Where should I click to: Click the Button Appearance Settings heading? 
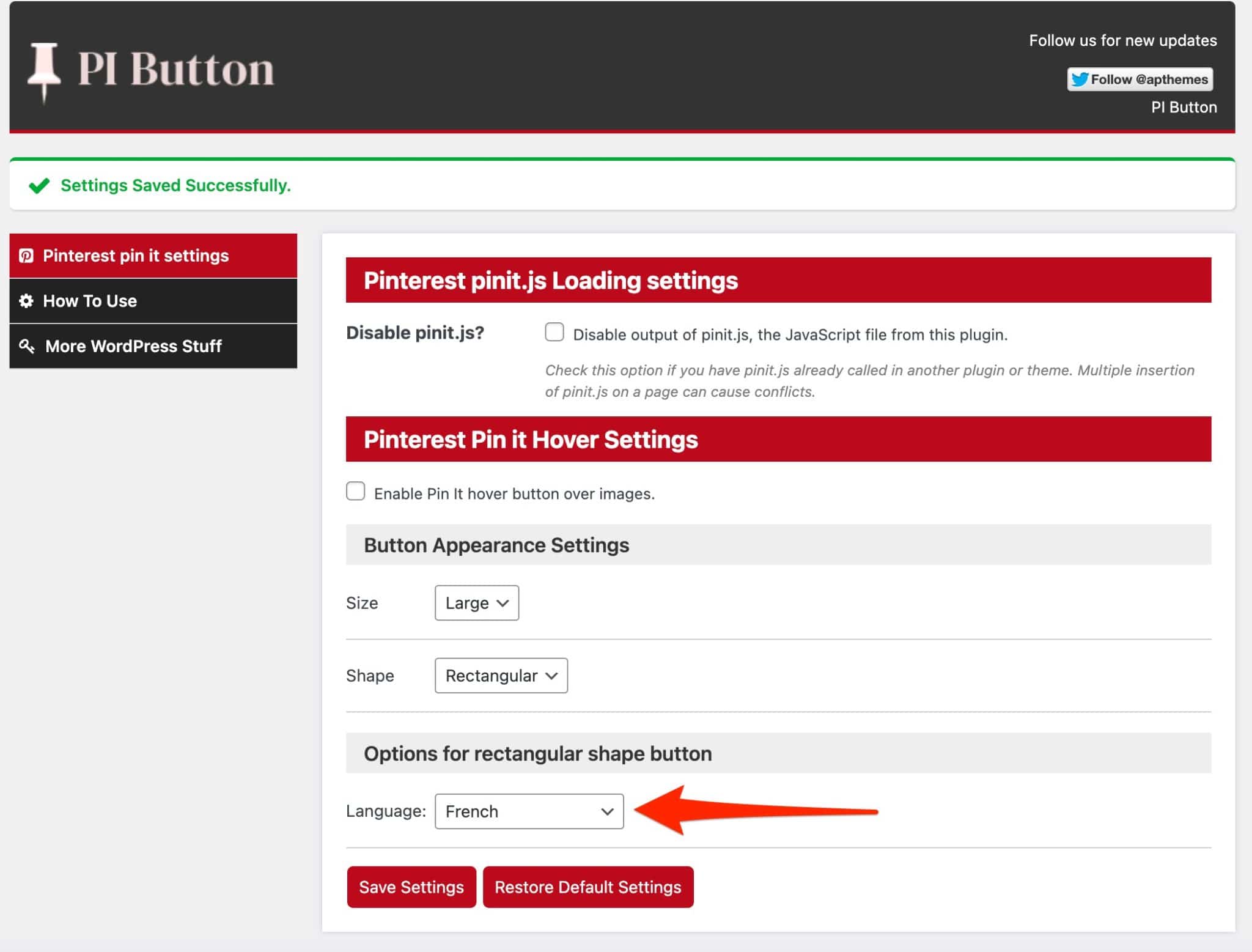(x=496, y=545)
